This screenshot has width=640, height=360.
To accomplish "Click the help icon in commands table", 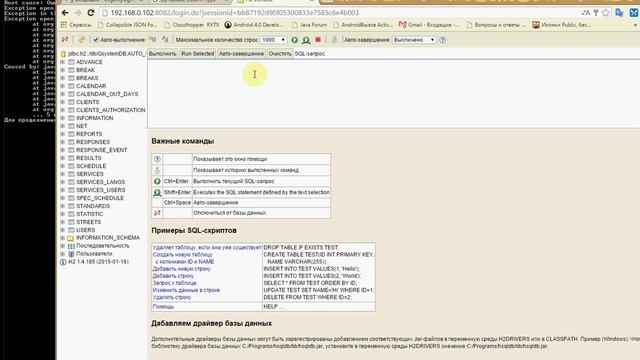I will [157, 159].
